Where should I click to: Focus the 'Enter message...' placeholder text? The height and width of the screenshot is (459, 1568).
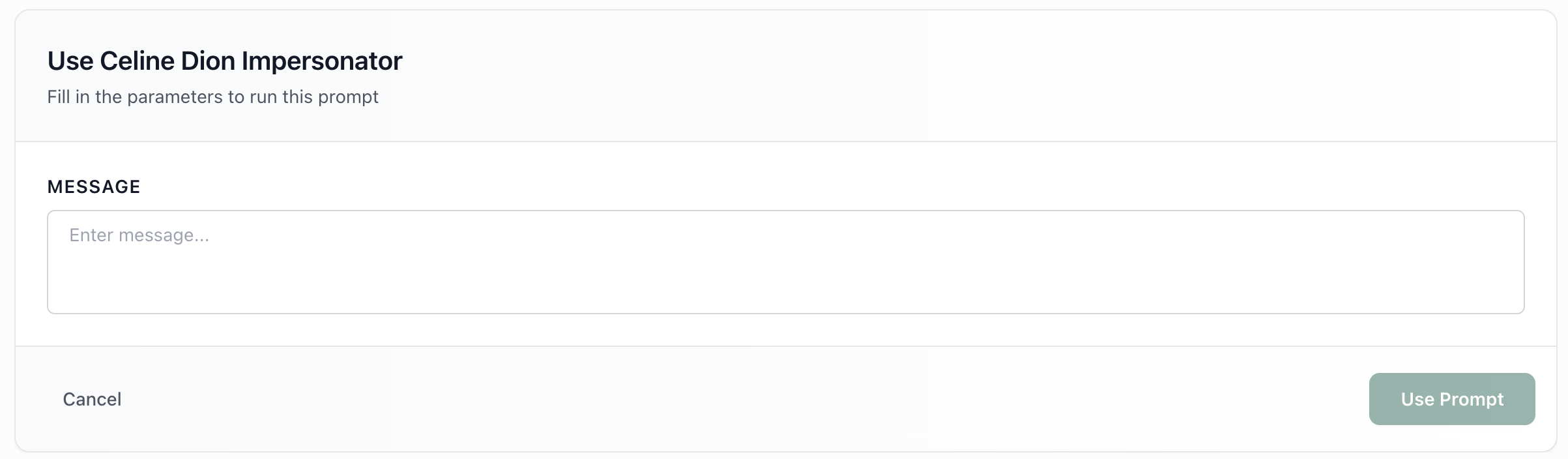point(139,235)
